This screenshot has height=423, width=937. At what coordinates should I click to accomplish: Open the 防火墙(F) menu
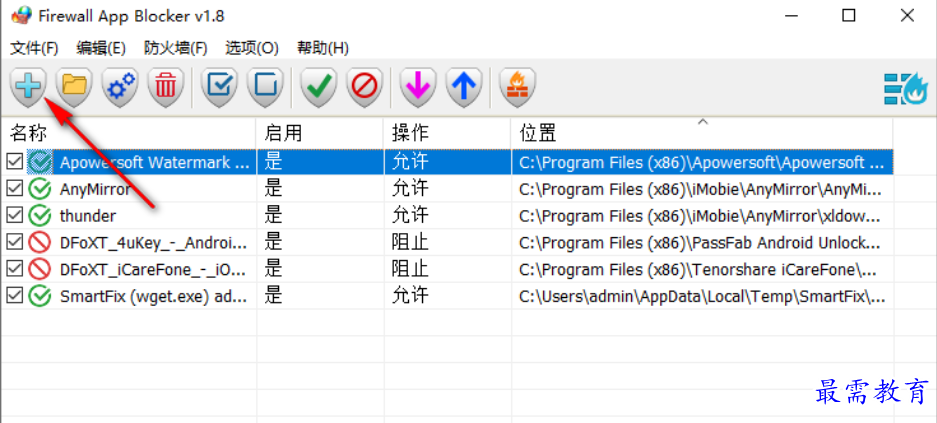click(176, 48)
